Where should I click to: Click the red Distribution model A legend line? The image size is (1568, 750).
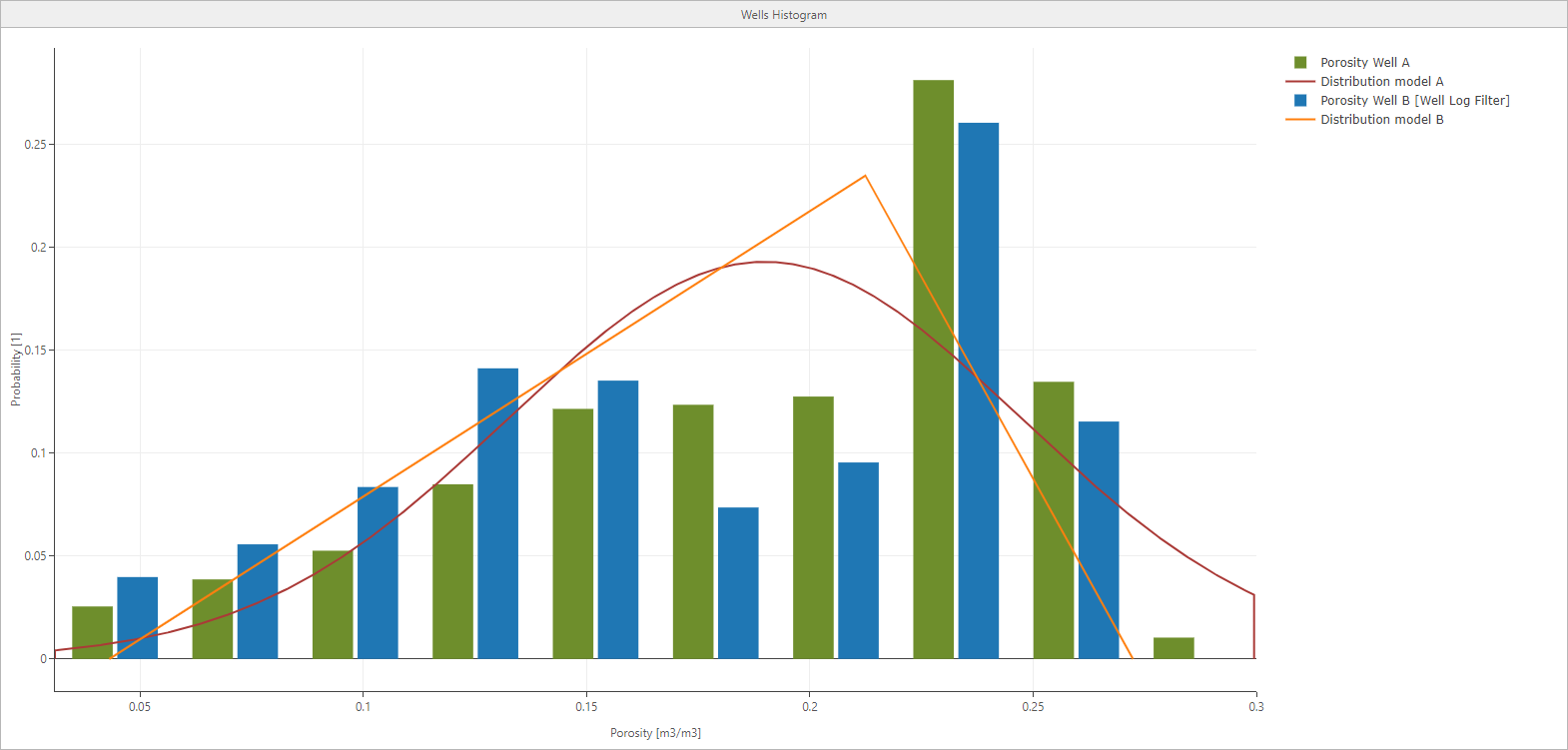pos(1300,81)
